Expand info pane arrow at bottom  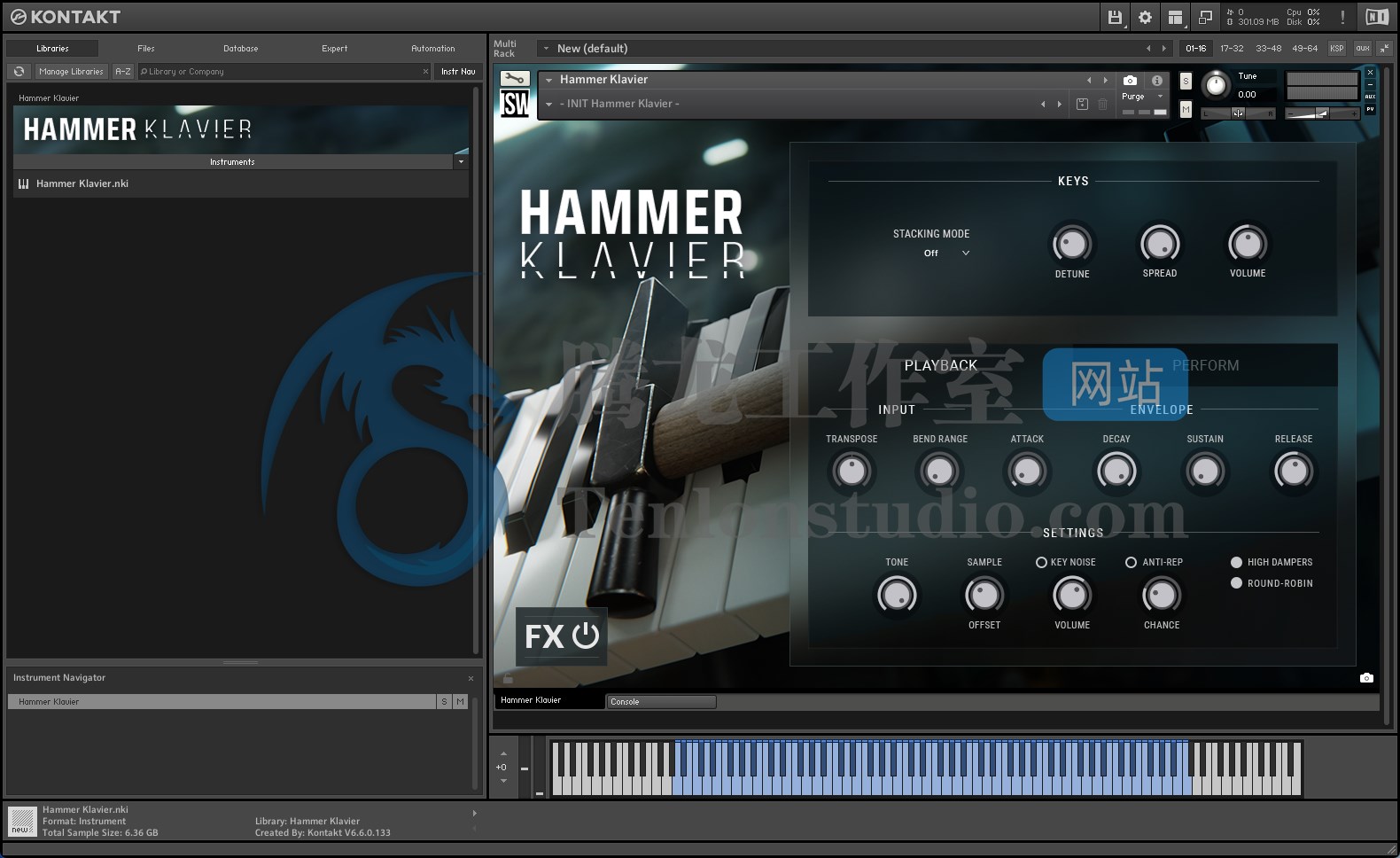pyautogui.click(x=474, y=813)
